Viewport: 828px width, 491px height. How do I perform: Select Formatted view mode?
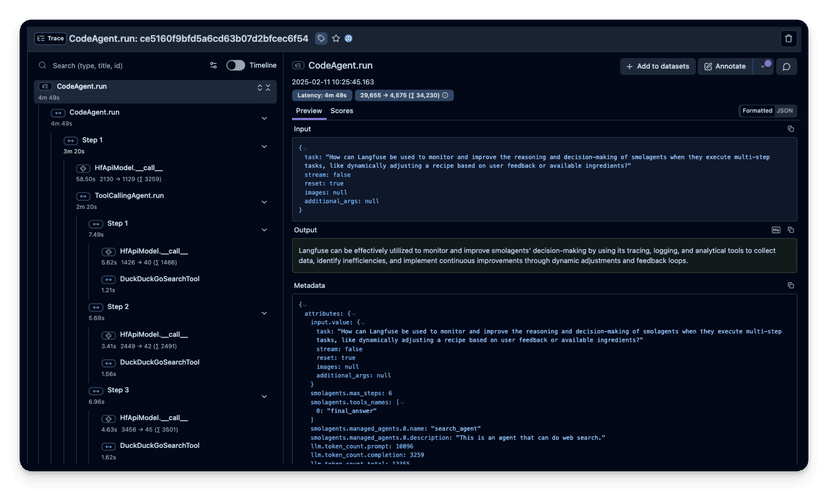pos(757,111)
